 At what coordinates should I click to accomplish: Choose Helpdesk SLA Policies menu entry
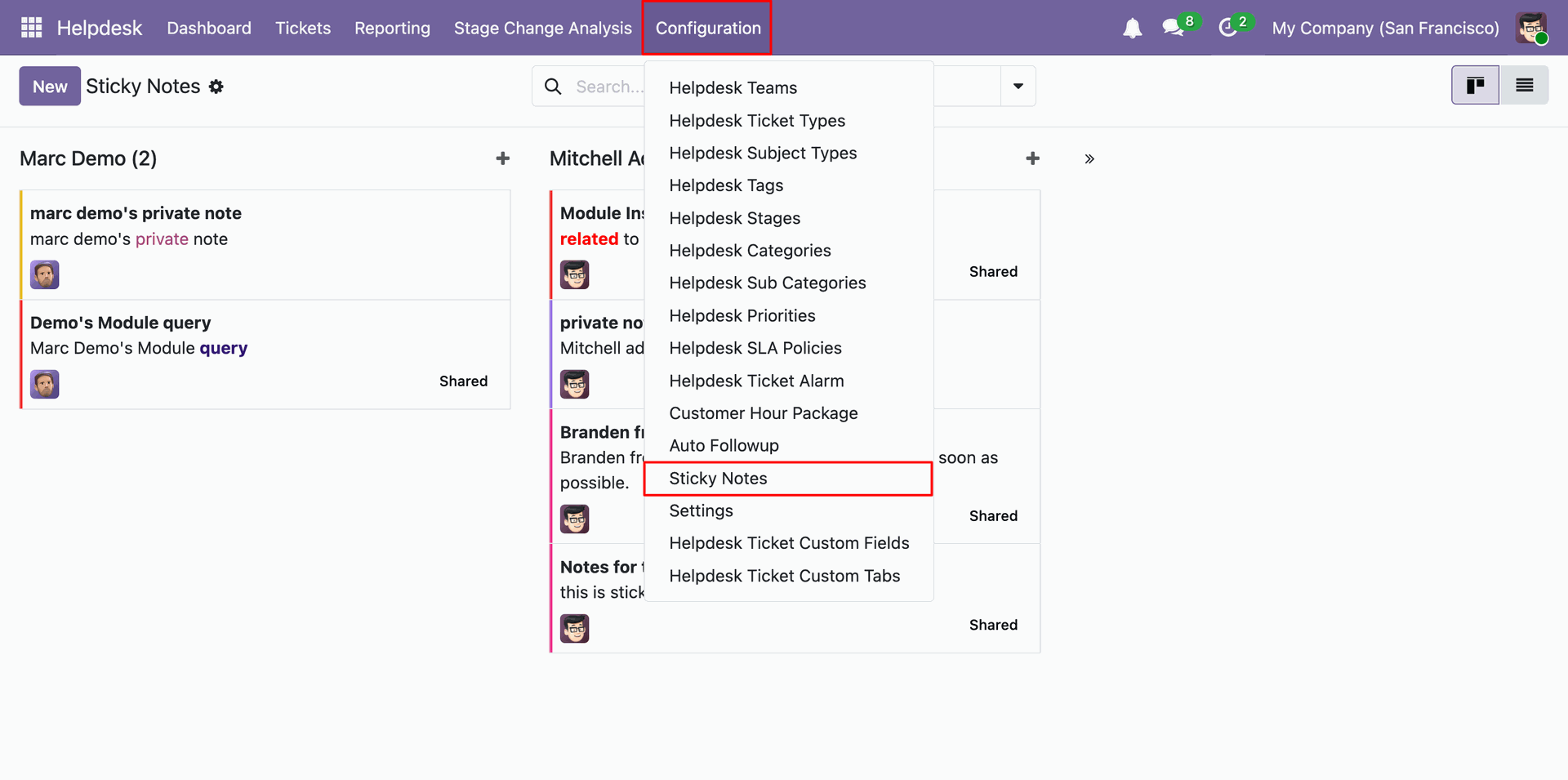pos(755,348)
